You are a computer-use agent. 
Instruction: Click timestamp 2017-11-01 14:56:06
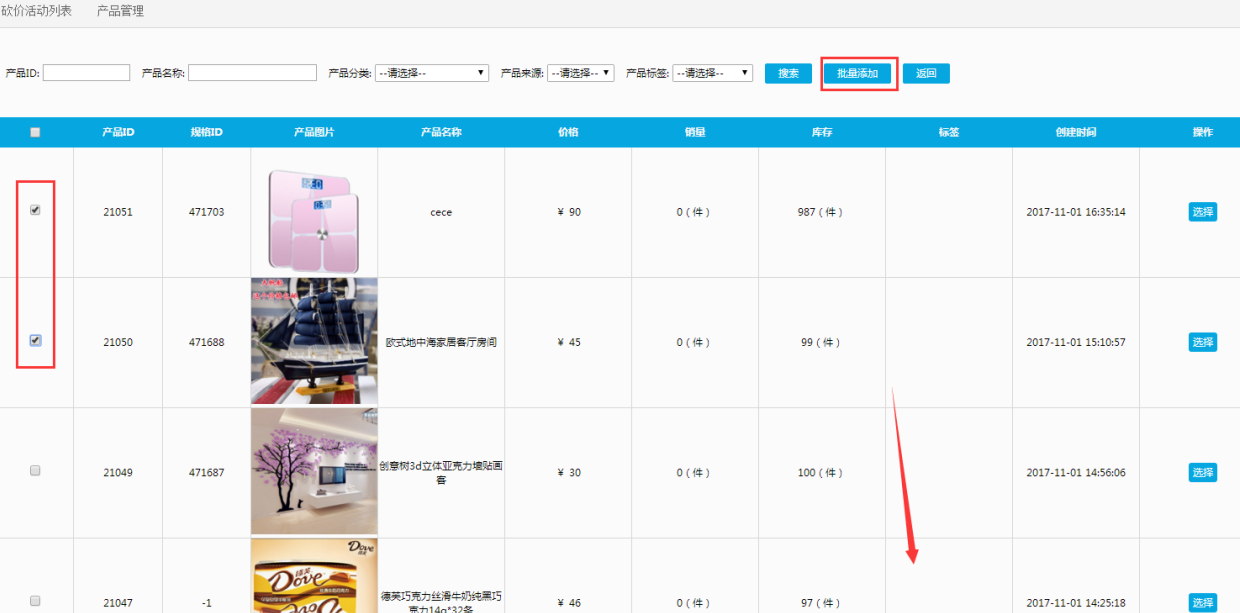click(x=1075, y=472)
